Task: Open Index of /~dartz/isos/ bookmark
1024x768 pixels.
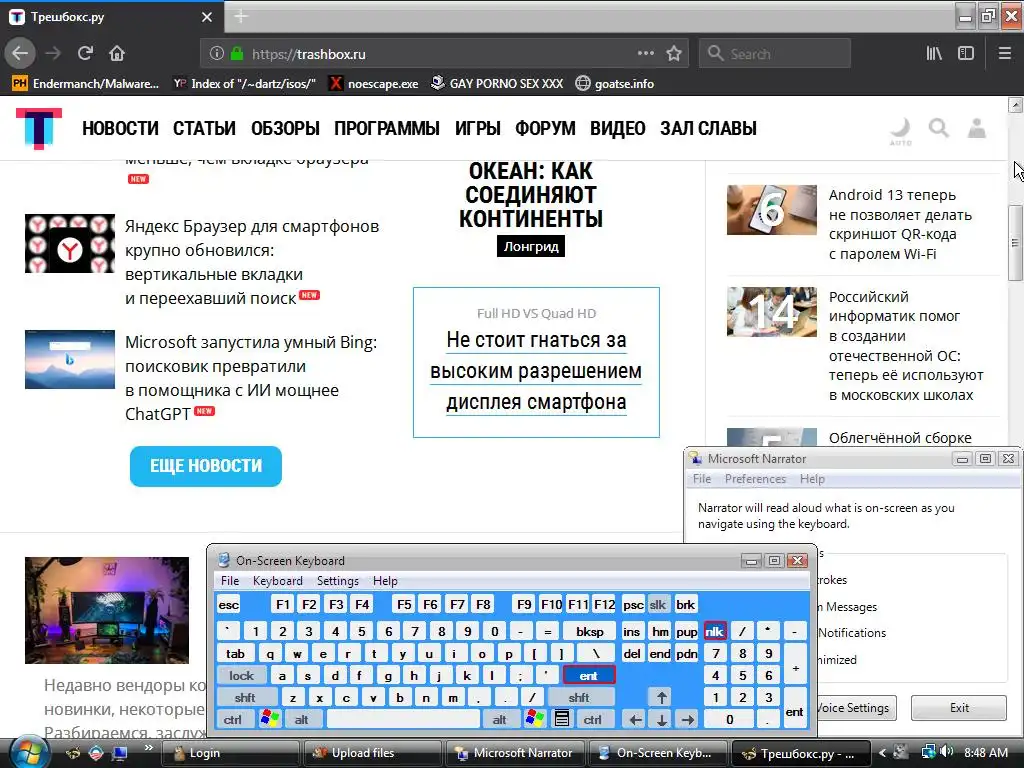Action: point(245,84)
